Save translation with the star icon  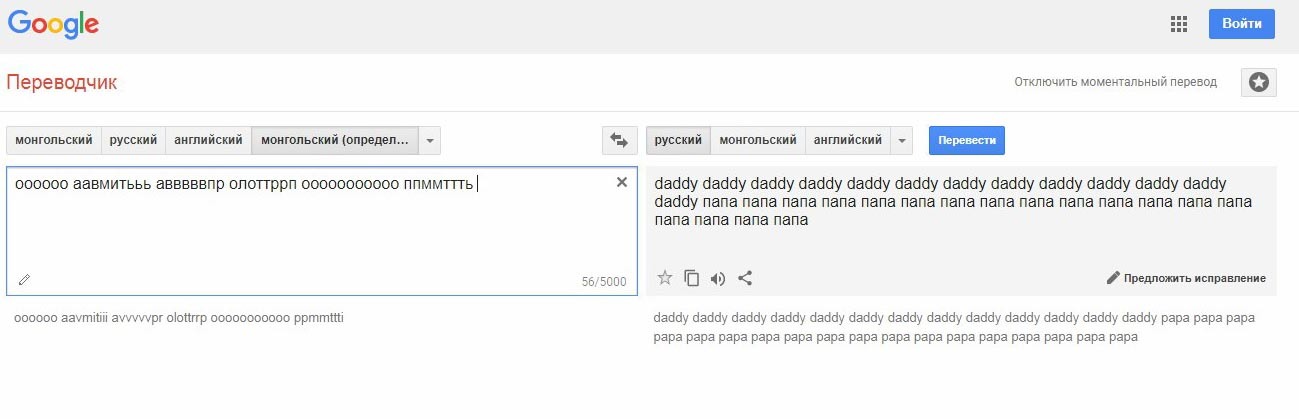[665, 278]
